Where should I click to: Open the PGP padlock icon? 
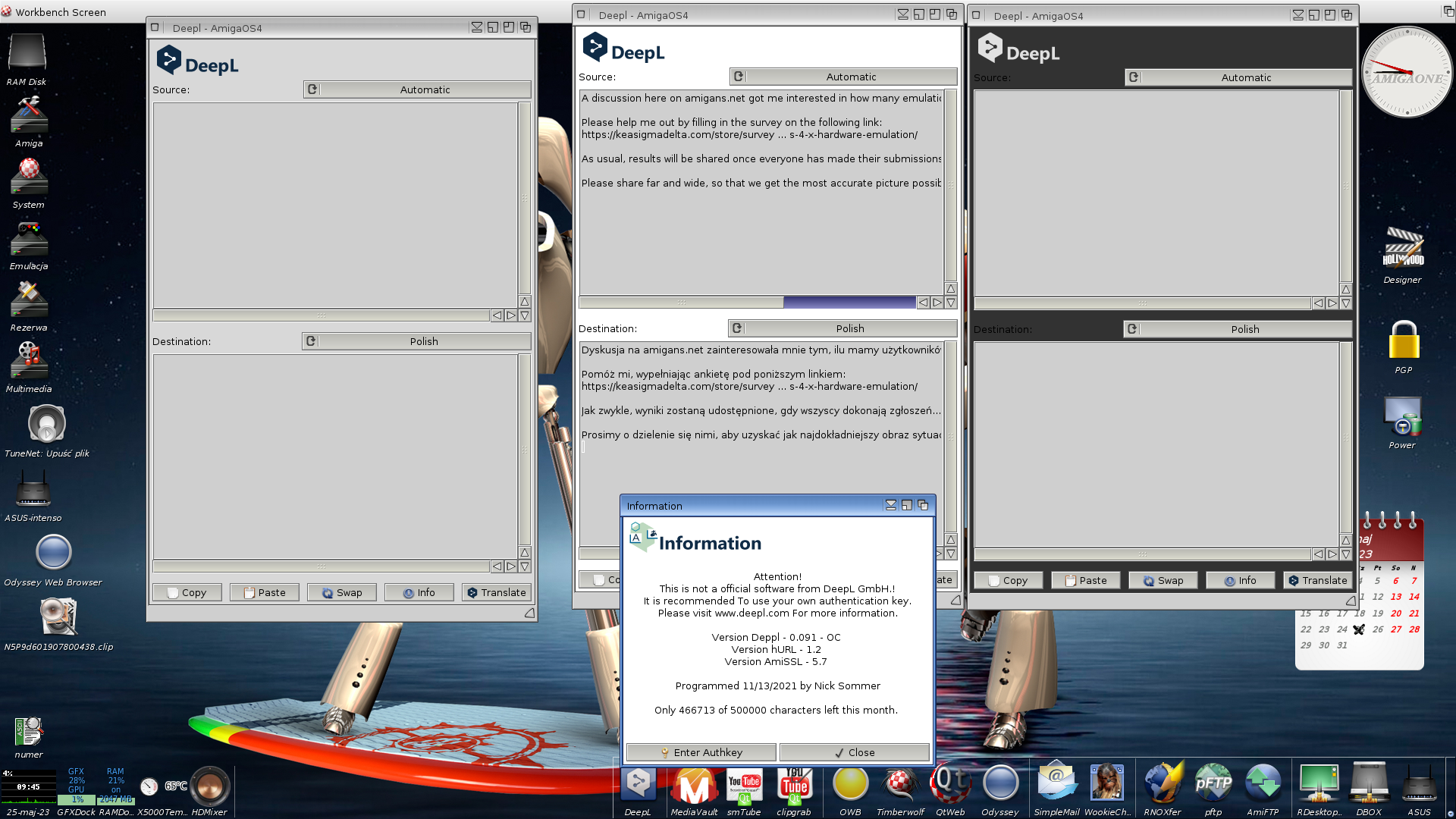click(1404, 340)
